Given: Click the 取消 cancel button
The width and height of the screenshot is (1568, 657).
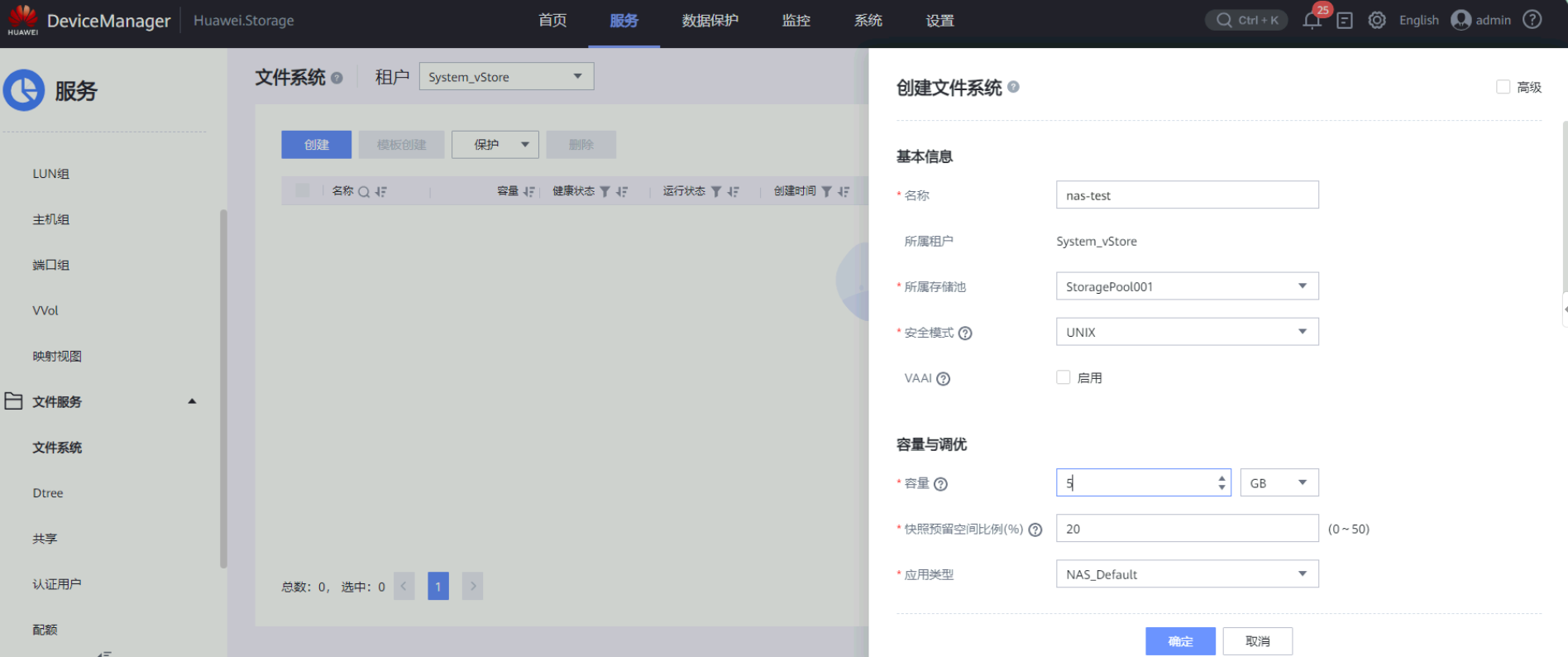Looking at the screenshot, I should 1257,641.
